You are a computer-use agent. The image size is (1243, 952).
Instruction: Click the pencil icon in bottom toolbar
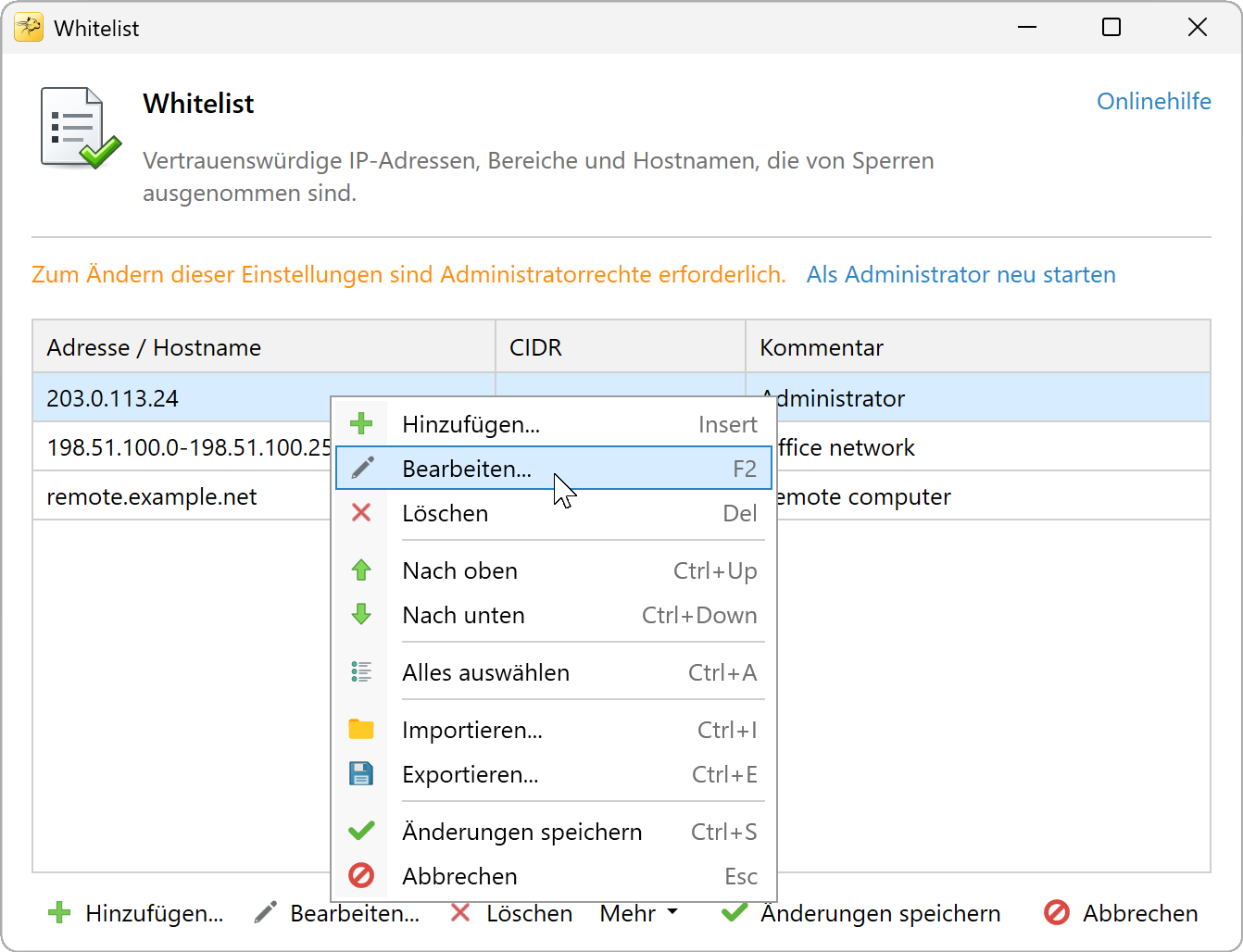click(265, 913)
